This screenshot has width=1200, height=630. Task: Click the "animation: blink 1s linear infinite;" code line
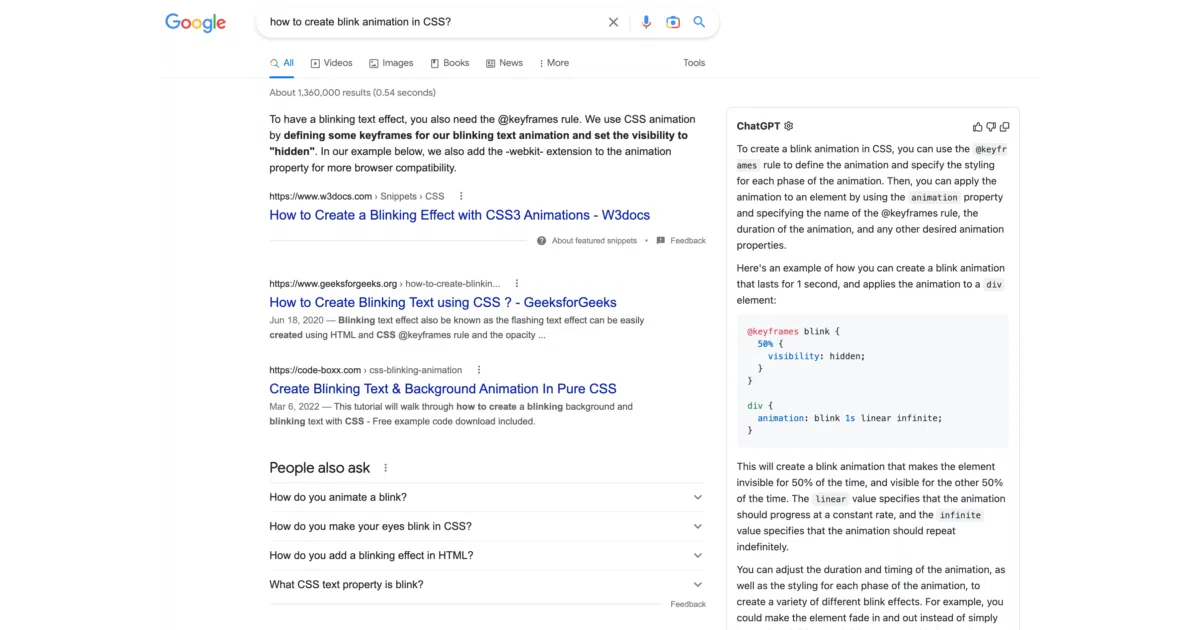pos(850,418)
